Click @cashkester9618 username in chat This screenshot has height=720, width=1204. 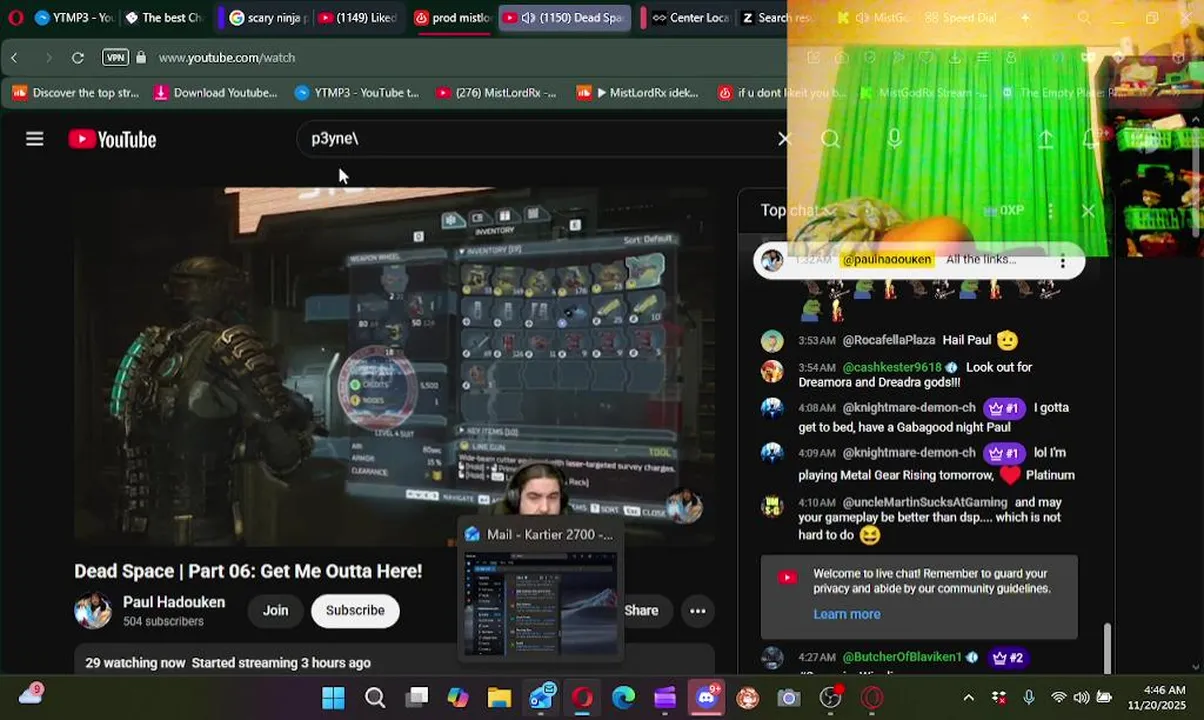(892, 367)
